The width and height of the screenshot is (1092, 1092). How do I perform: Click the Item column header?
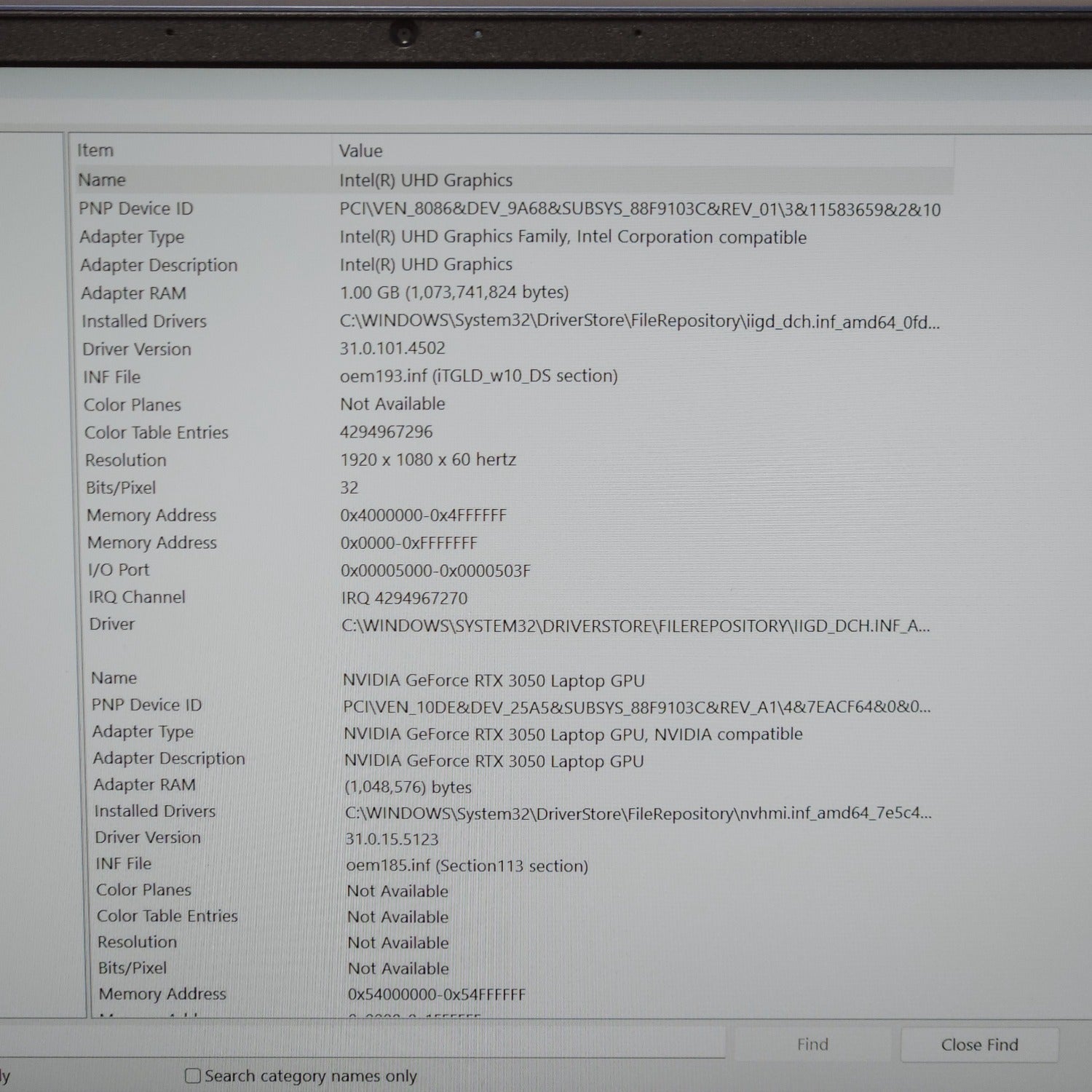pos(95,151)
